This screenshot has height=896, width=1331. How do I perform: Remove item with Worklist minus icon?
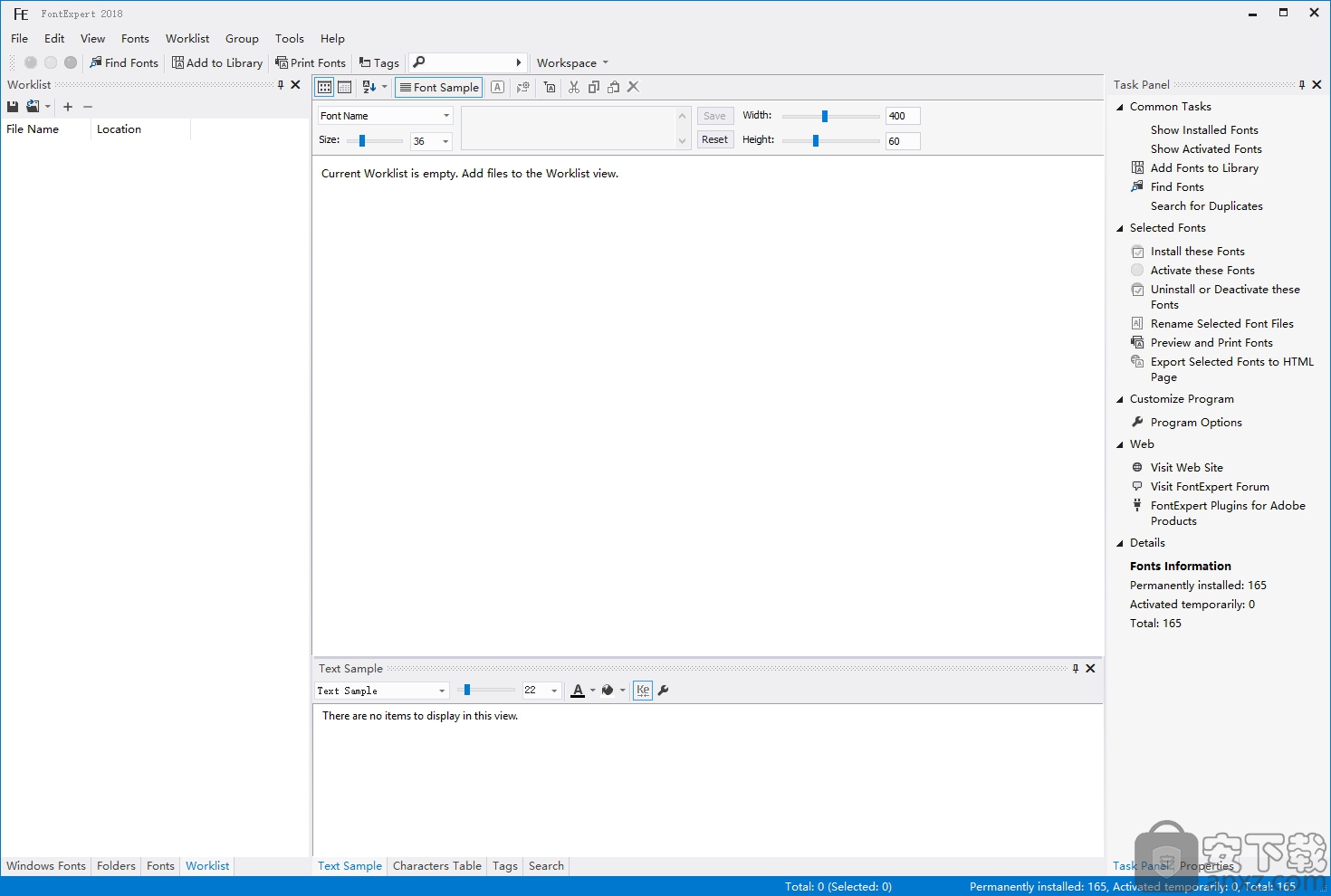click(88, 107)
